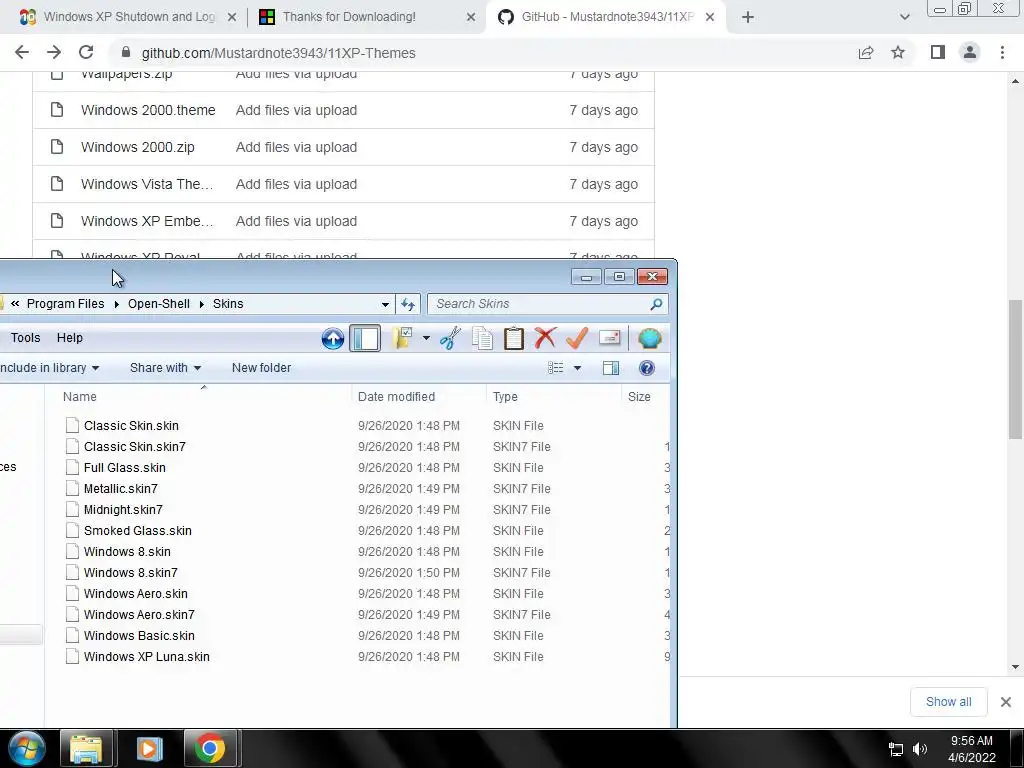Switch to Thanks for Downloading tab
The height and width of the screenshot is (768, 1024).
(x=366, y=17)
